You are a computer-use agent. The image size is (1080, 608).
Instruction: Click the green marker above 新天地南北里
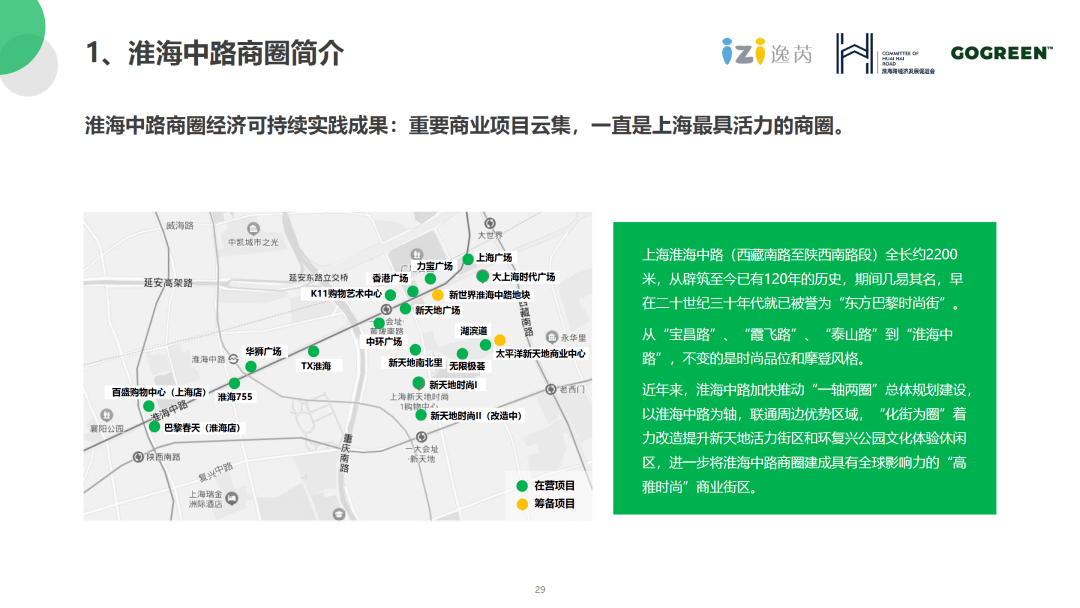[x=415, y=350]
